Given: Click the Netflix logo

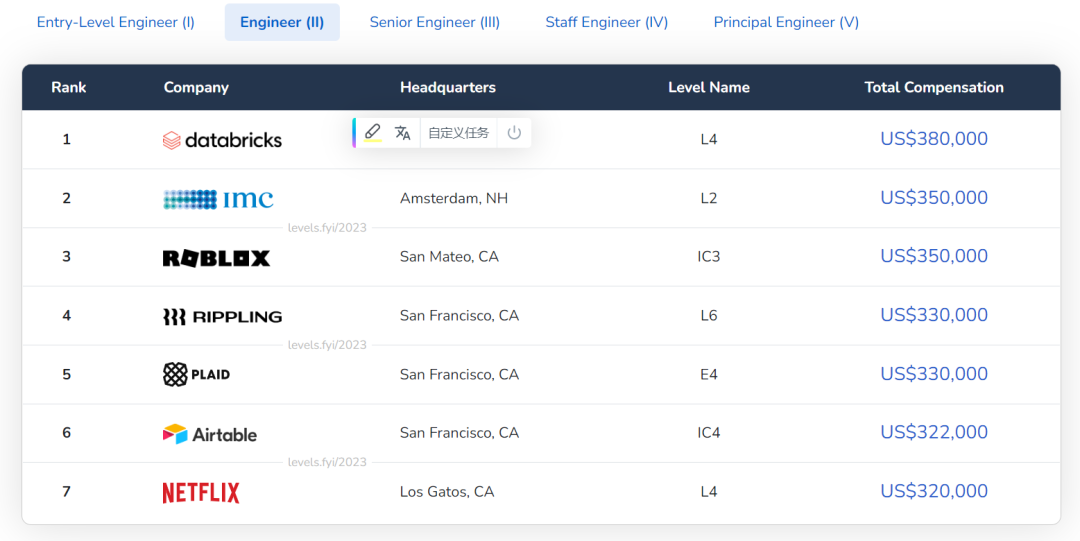Looking at the screenshot, I should tap(201, 493).
